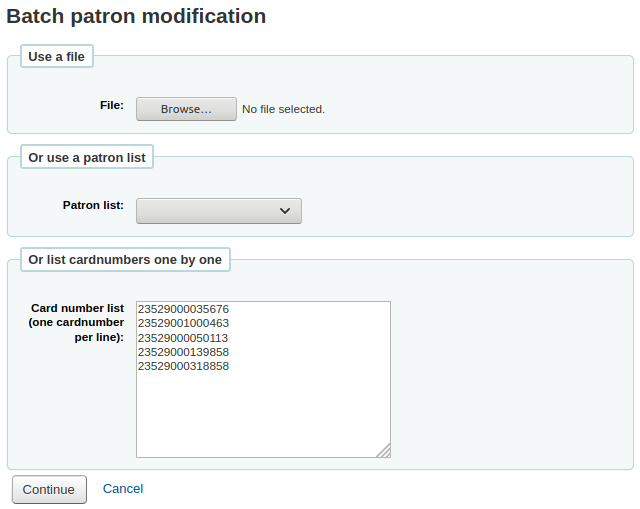Image resolution: width=640 pixels, height=509 pixels.
Task: Click the 'Batch patron modification' heading
Action: coord(136,16)
